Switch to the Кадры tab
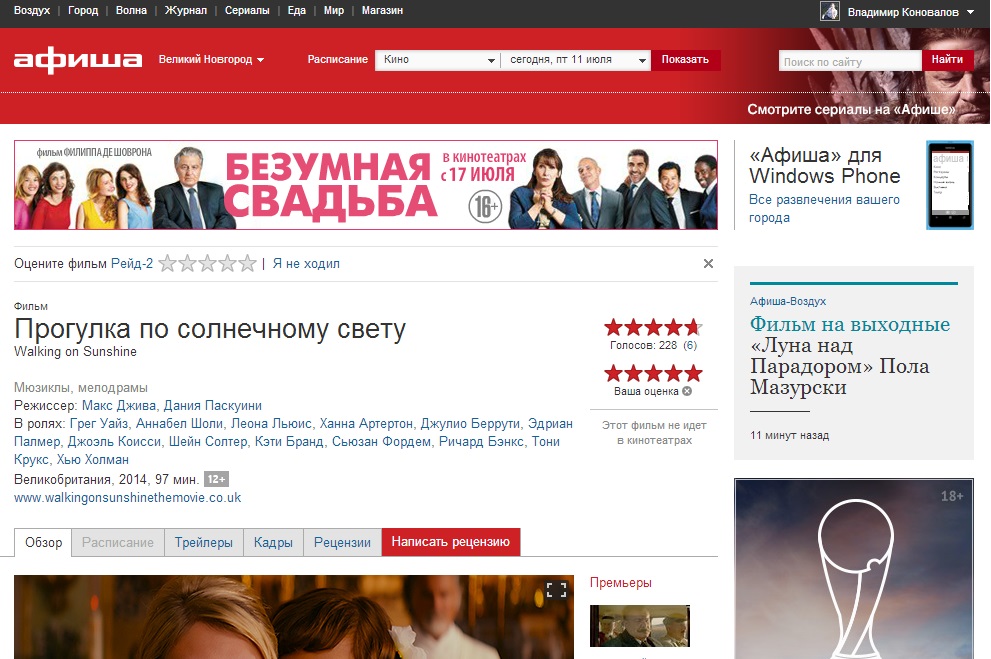 (273, 542)
